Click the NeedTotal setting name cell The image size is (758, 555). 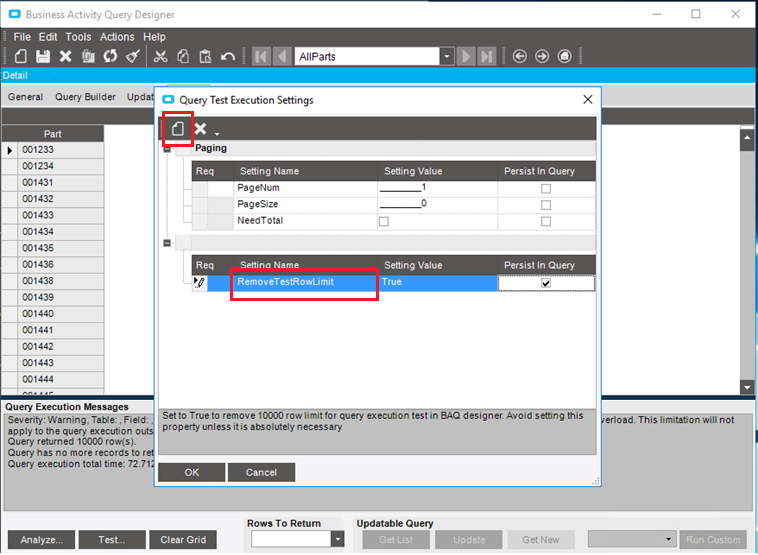coord(305,221)
